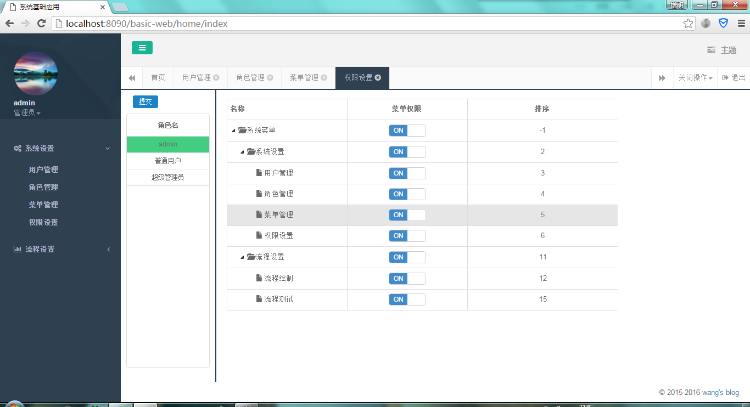This screenshot has width=750, height=407.
Task: Click the file icon of tree row 角色管理
Action: 259,194
